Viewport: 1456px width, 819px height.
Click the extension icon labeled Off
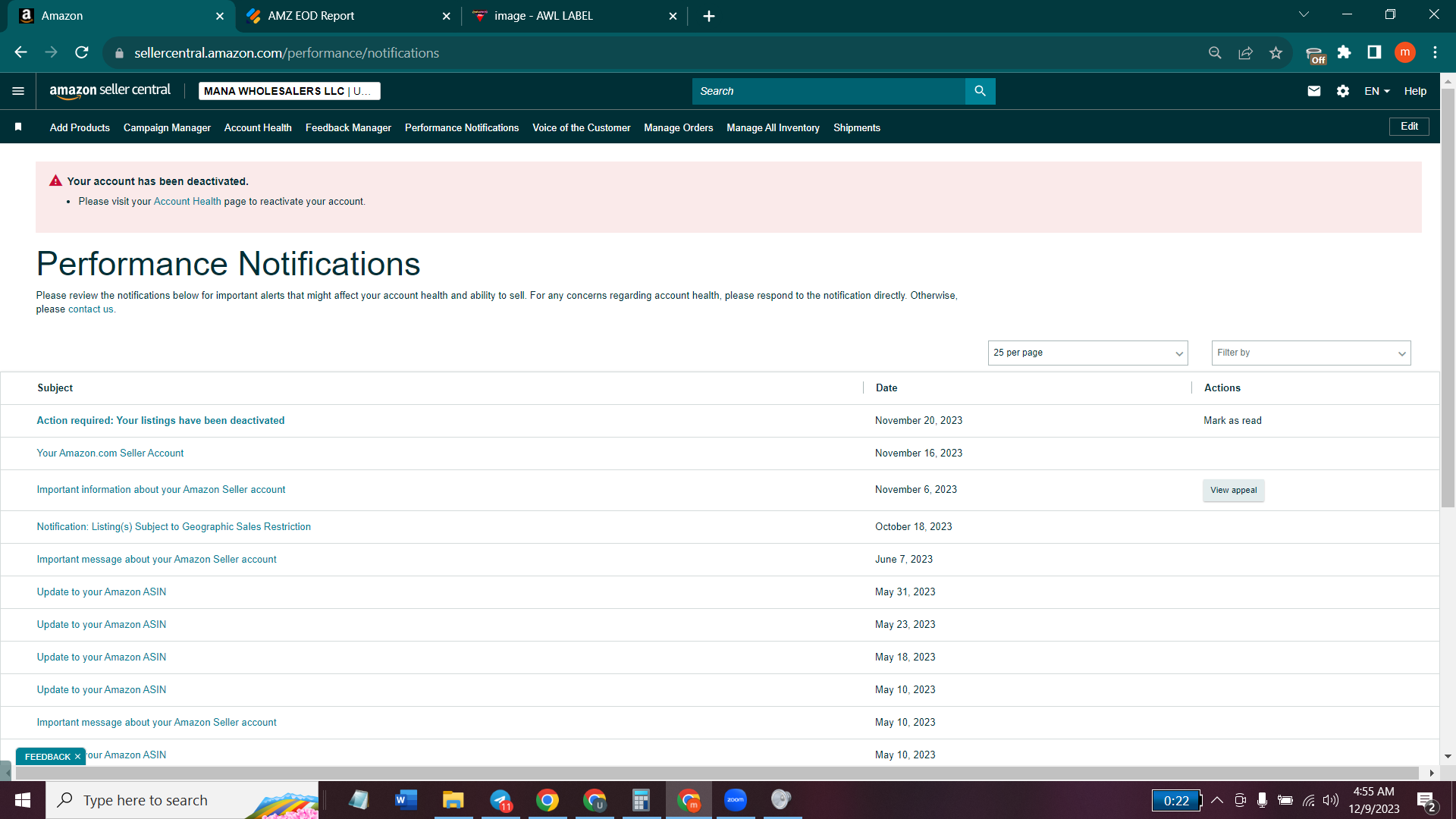[1315, 55]
